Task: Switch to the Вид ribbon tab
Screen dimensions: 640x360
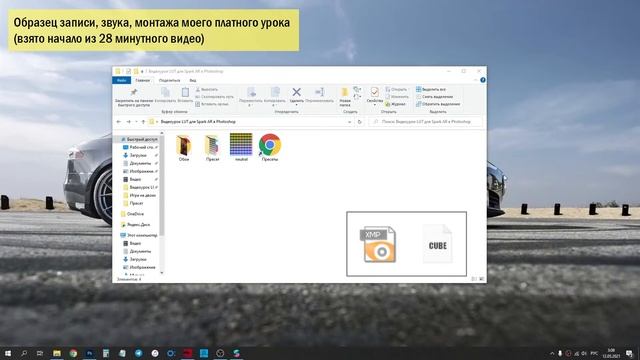Action: [193, 80]
